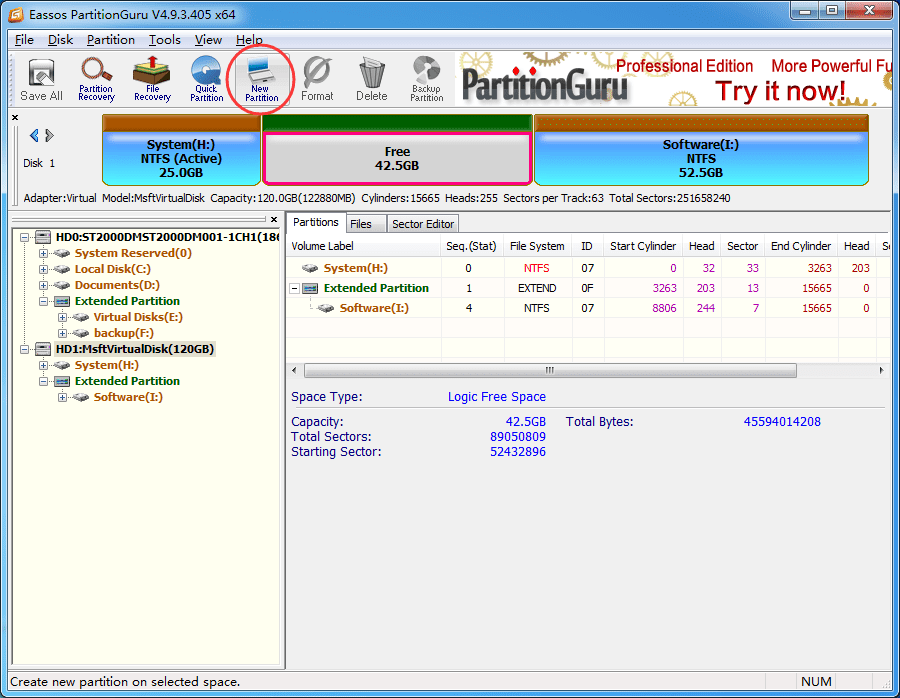Expand Virtual Disks(E:) tree node
This screenshot has height=698, width=900.
(x=62, y=317)
